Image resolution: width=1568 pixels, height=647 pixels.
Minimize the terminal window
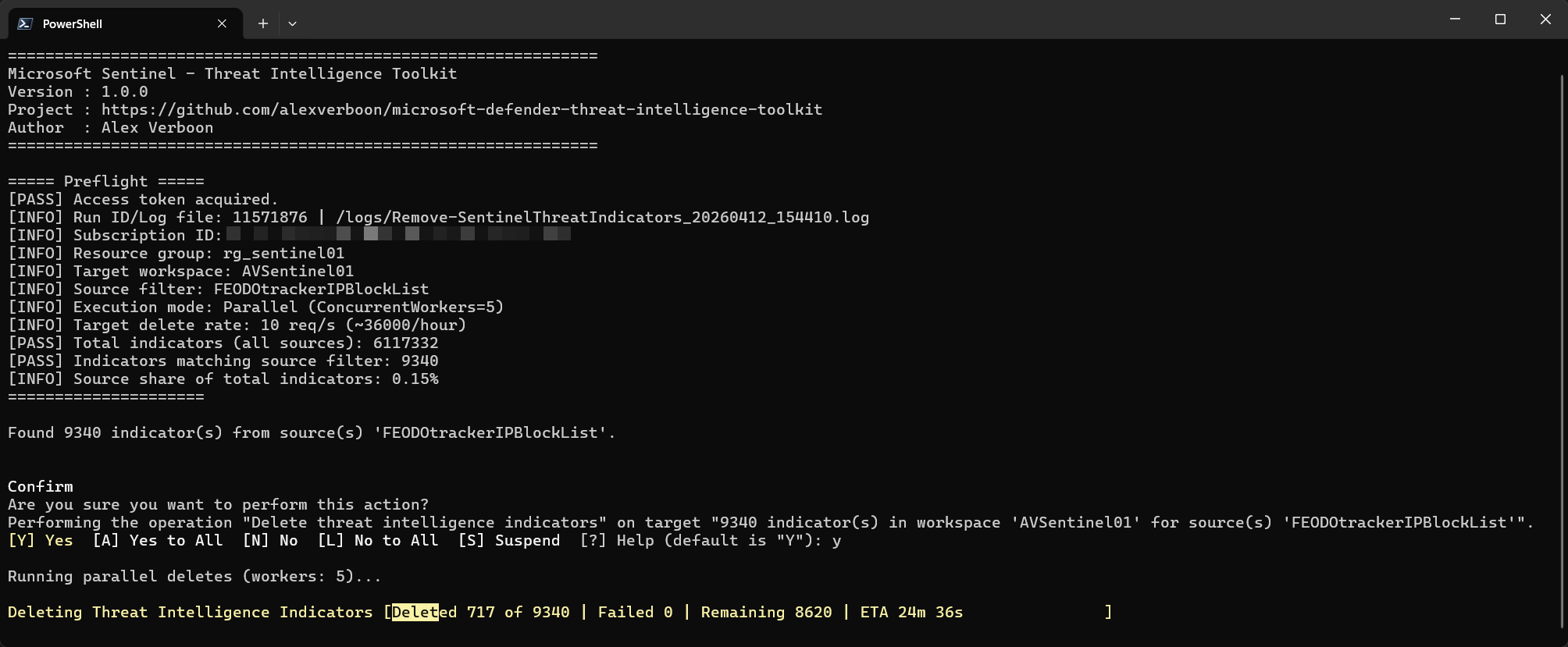tap(1455, 20)
